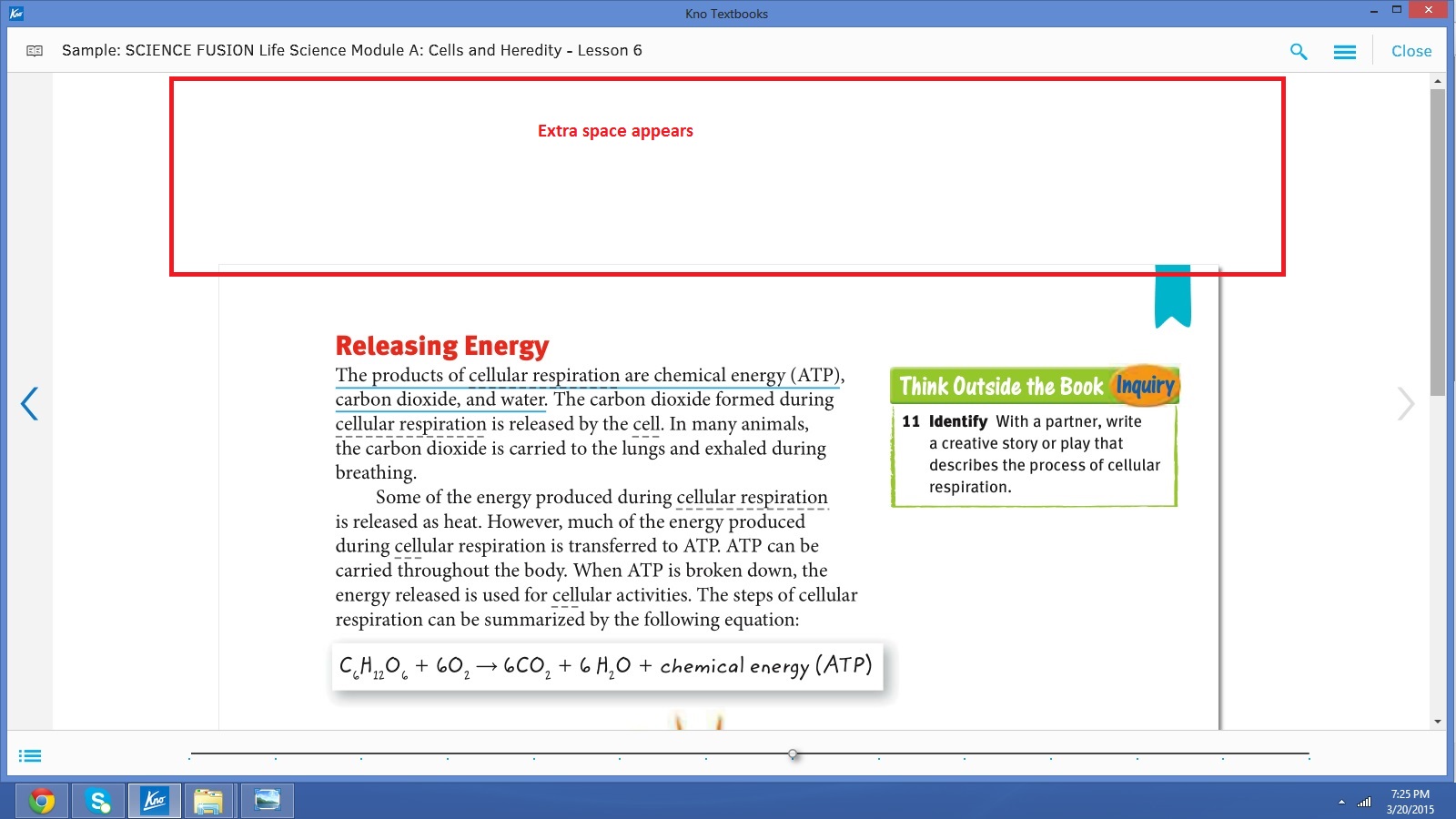Maximize the Kno Textbooks window
The height and width of the screenshot is (819, 1456).
click(x=1397, y=10)
